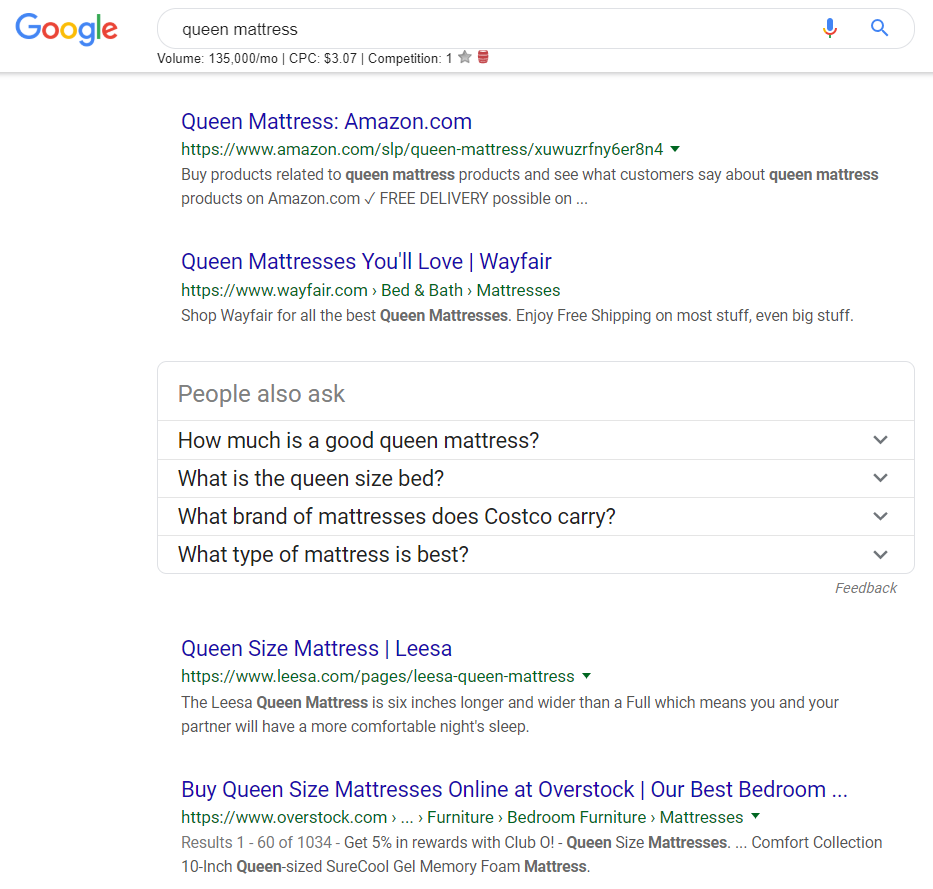The width and height of the screenshot is (933, 889).
Task: Open Amazon URL dropdown arrow
Action: click(x=675, y=149)
